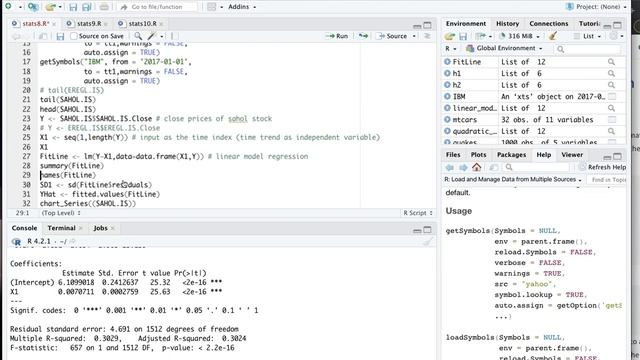Open the Import Dataset dropdown
640x360 pixels.
tap(482, 36)
